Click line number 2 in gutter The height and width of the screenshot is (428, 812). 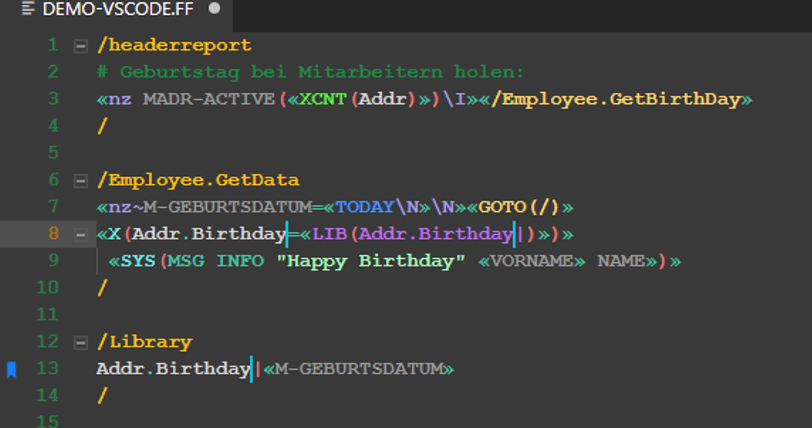(x=53, y=72)
